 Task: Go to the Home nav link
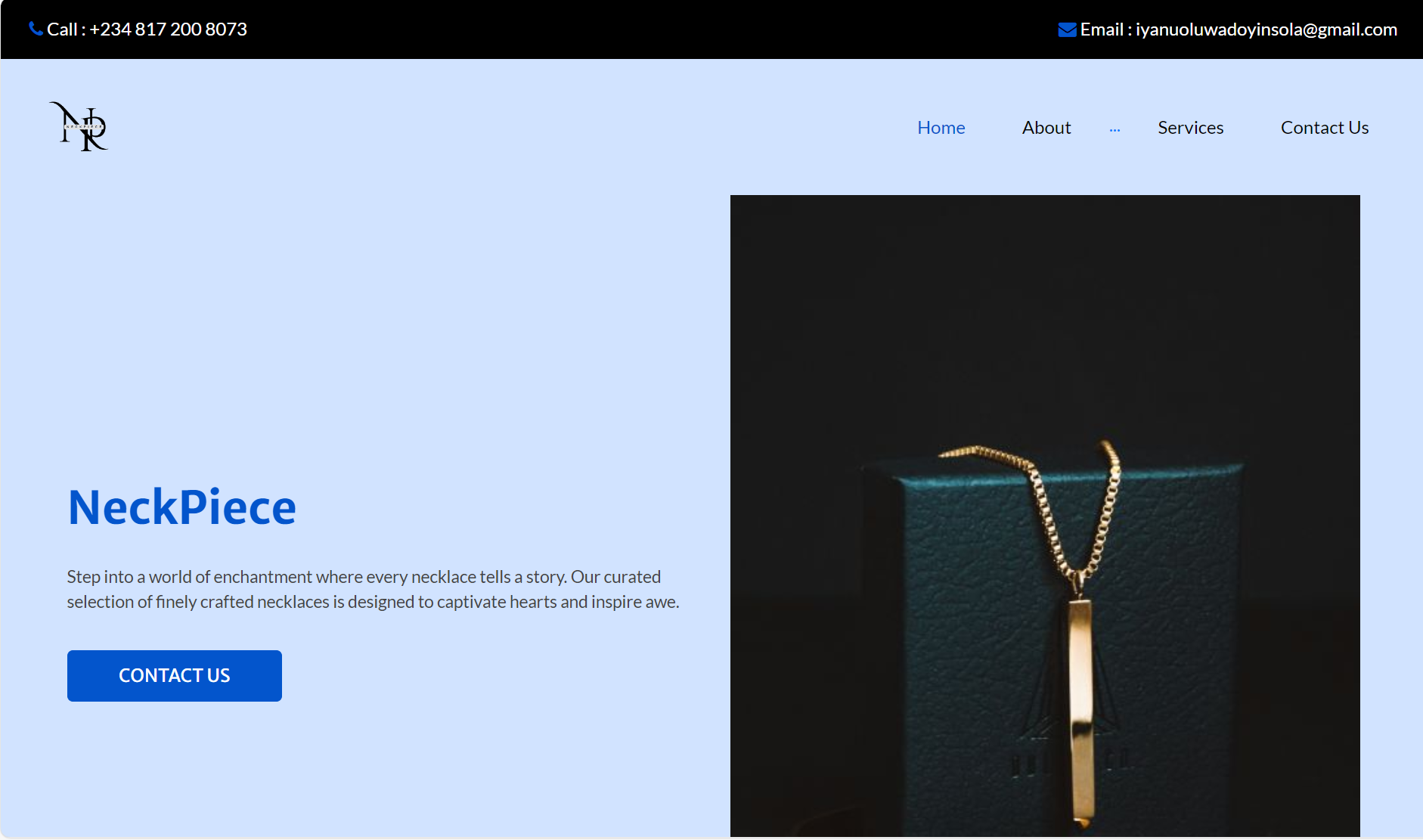point(941,128)
